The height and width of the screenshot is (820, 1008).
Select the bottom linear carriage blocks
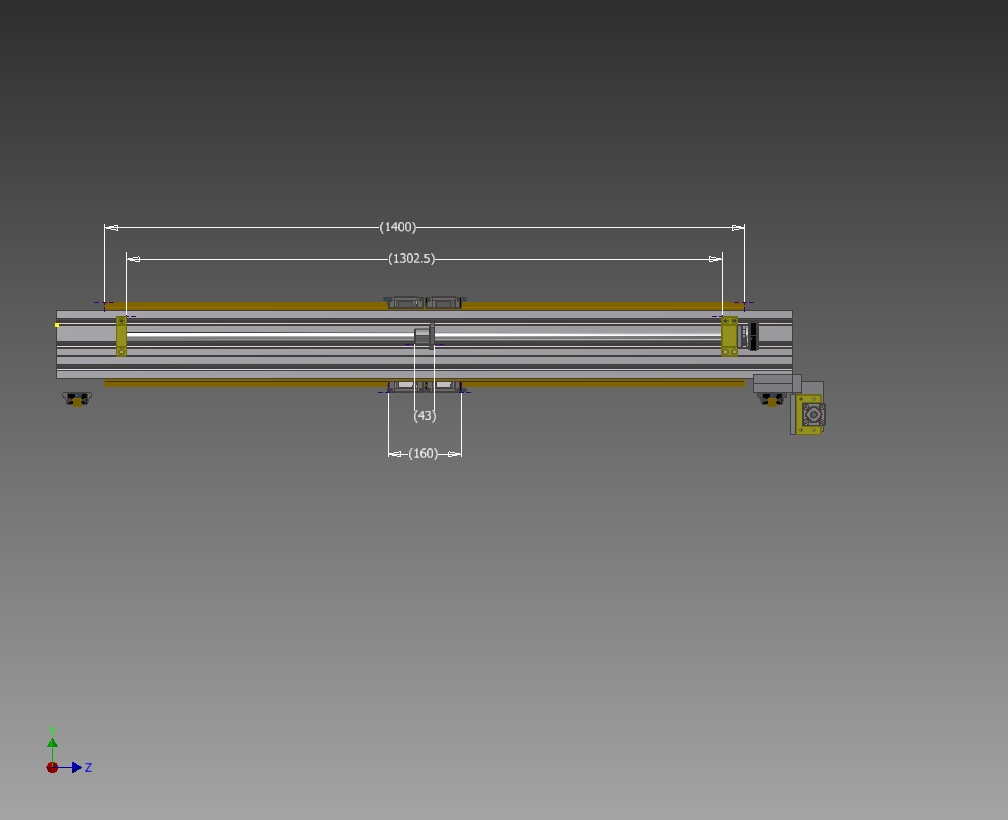[425, 386]
